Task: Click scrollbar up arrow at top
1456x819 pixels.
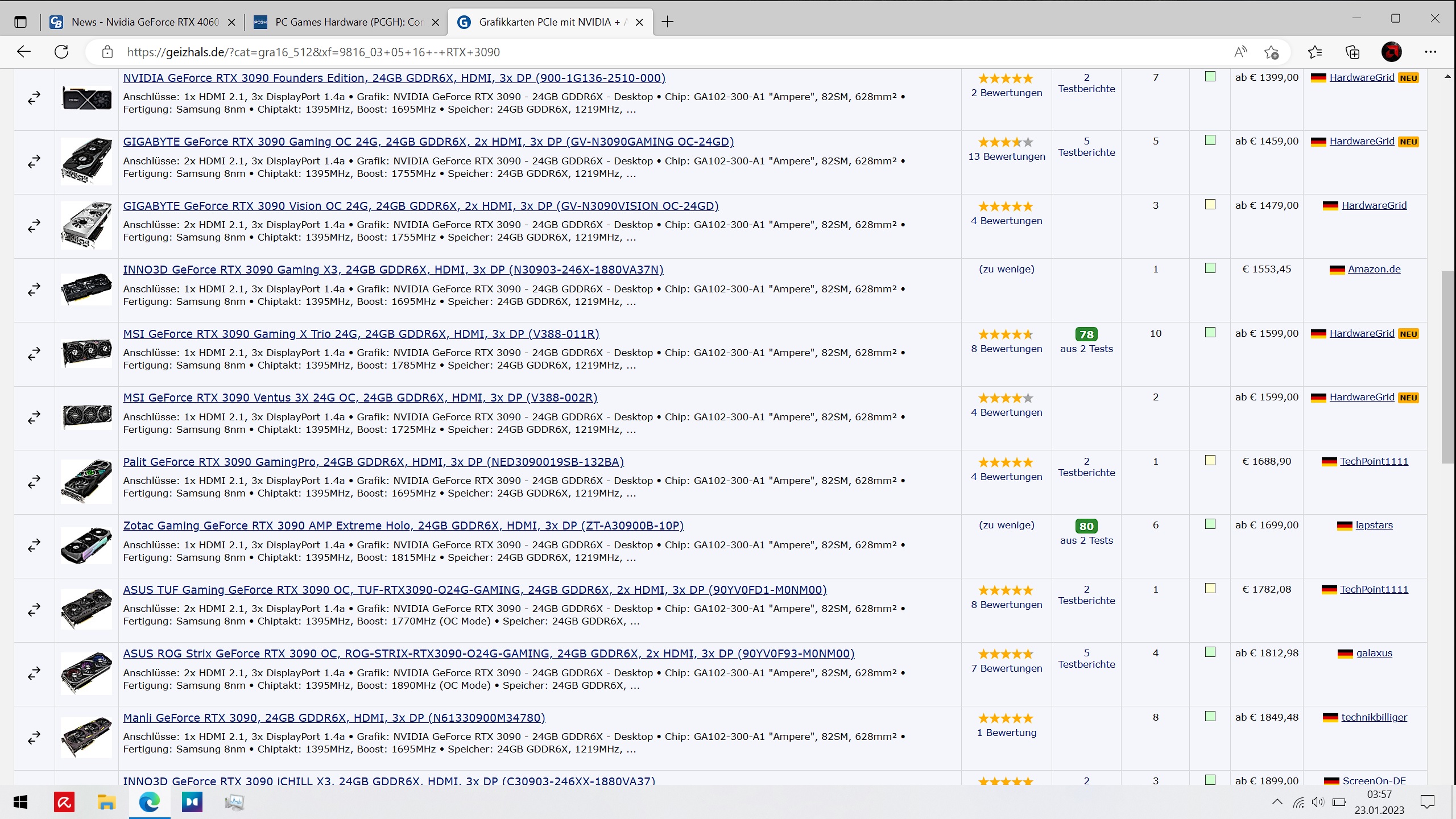Action: [x=1447, y=76]
